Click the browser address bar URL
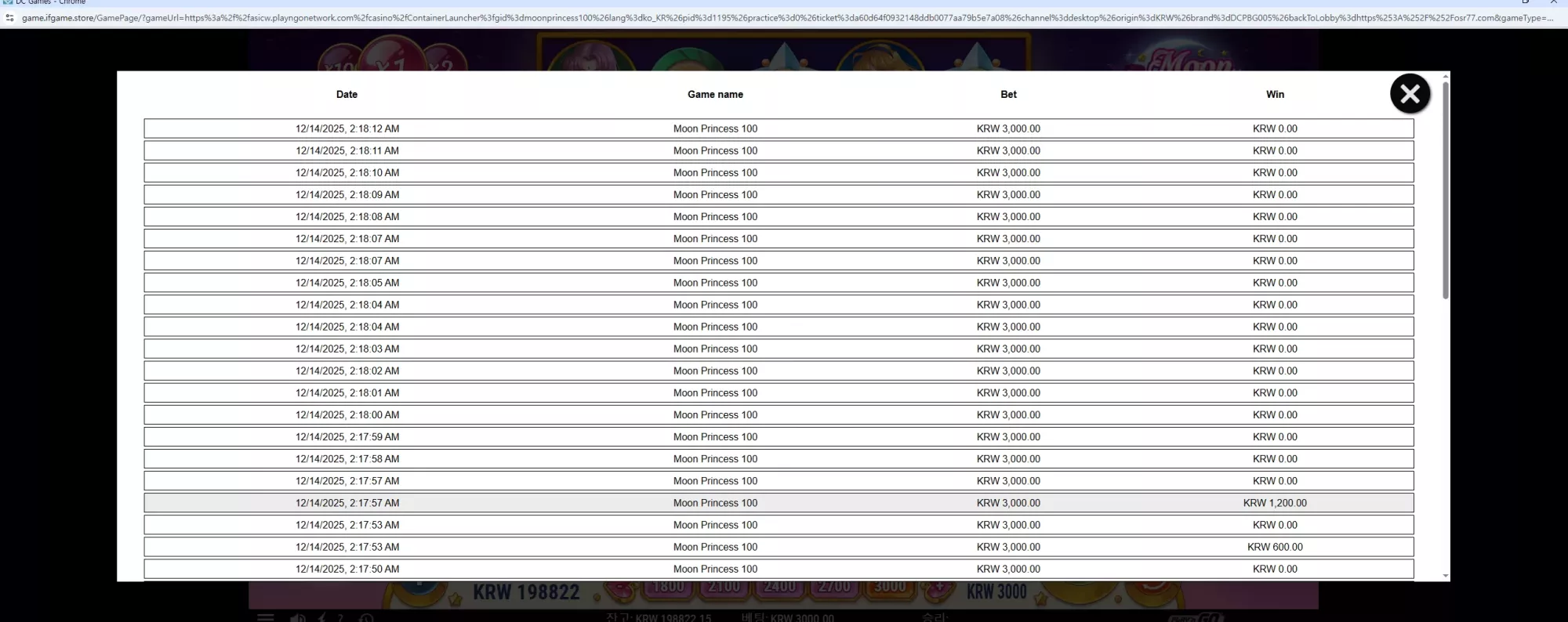The image size is (1568, 622). pyautogui.click(x=787, y=18)
